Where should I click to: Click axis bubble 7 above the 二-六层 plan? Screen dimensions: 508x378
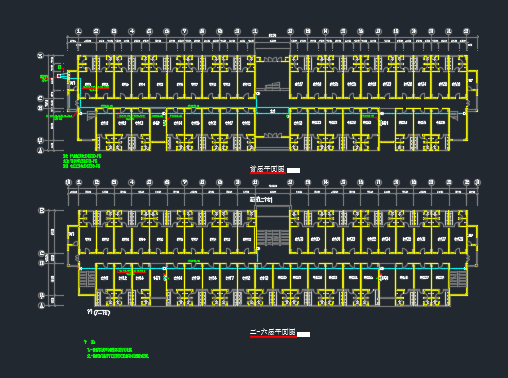coord(184,182)
